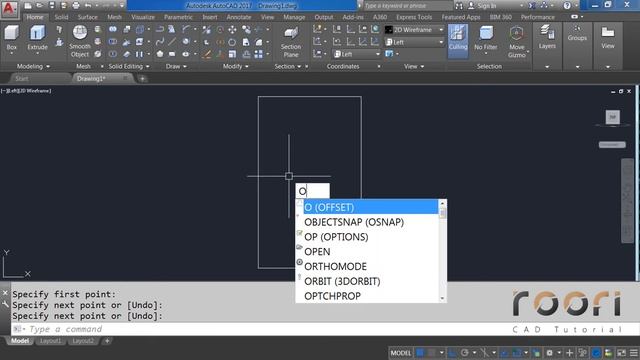
Task: Click the keyword search box in title bar
Action: [407, 6]
